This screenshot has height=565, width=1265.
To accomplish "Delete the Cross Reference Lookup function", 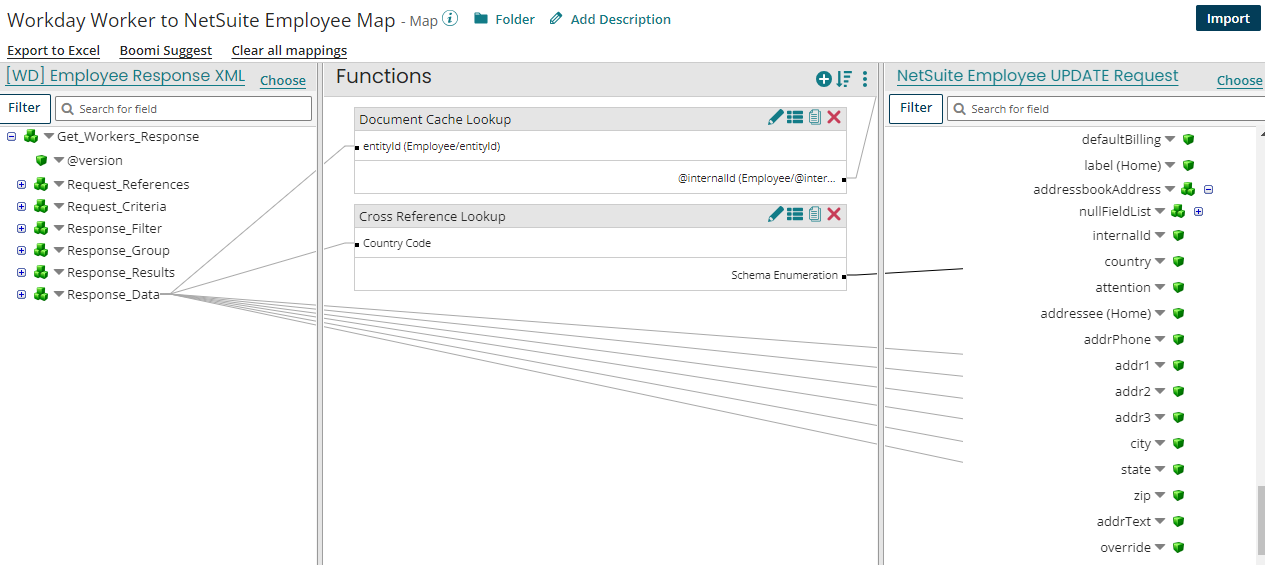I will tap(834, 214).
